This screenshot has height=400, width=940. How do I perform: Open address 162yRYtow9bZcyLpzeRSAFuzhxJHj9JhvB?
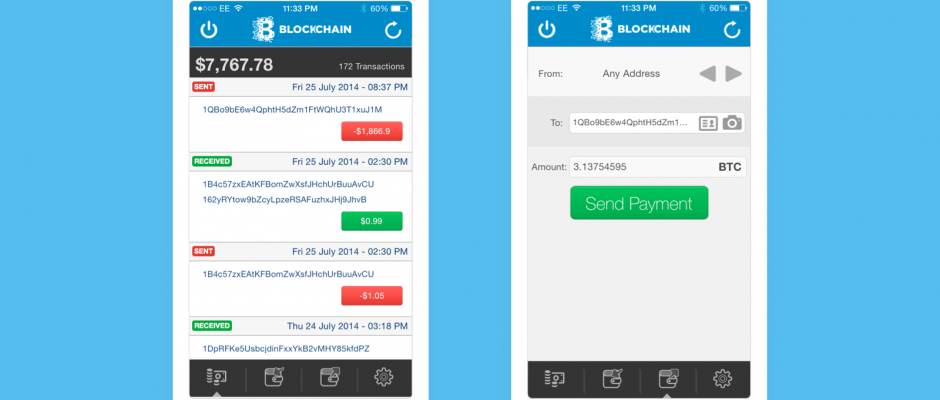click(284, 199)
